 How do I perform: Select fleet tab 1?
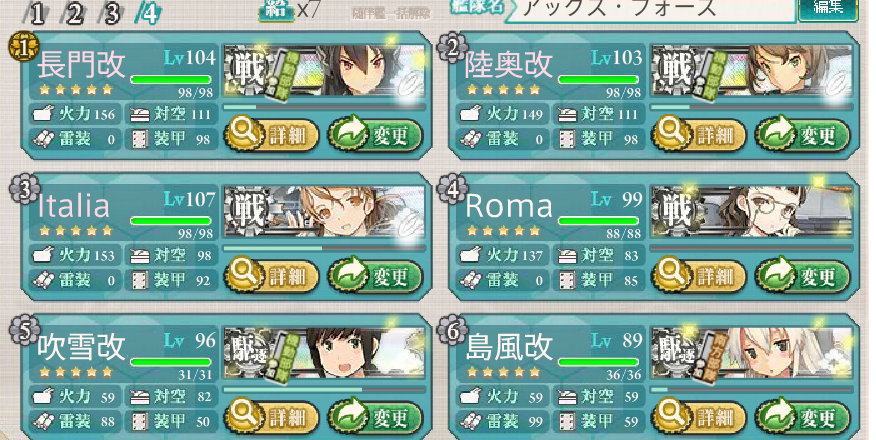click(x=37, y=14)
